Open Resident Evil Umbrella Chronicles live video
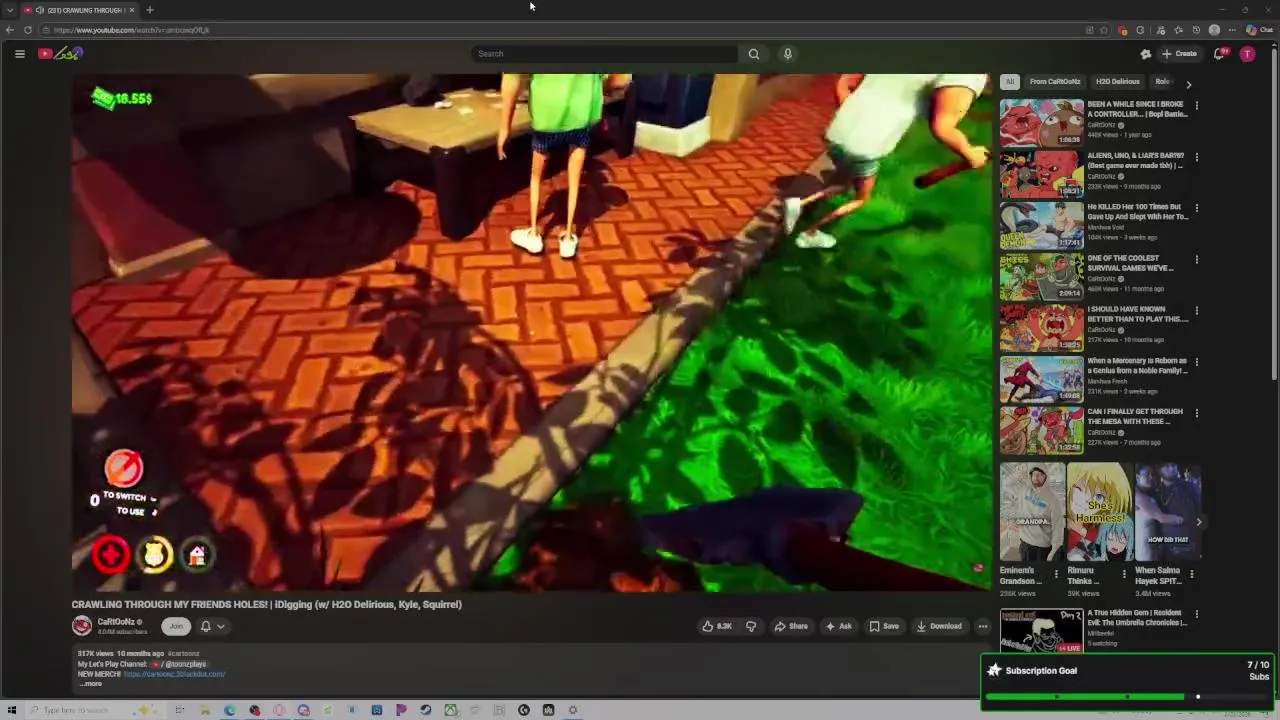 pos(1041,632)
